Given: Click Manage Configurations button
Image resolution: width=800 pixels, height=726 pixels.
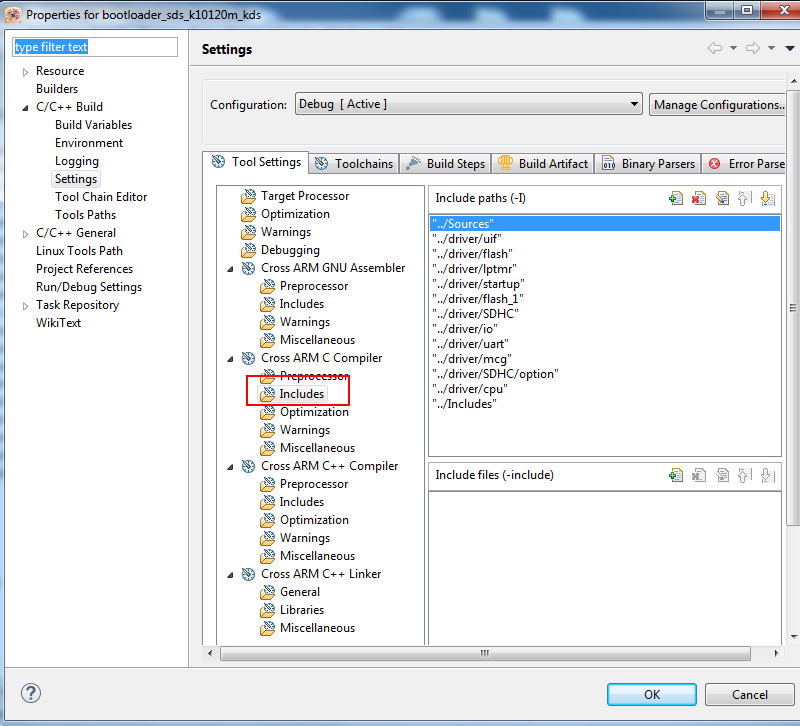Looking at the screenshot, I should [717, 105].
